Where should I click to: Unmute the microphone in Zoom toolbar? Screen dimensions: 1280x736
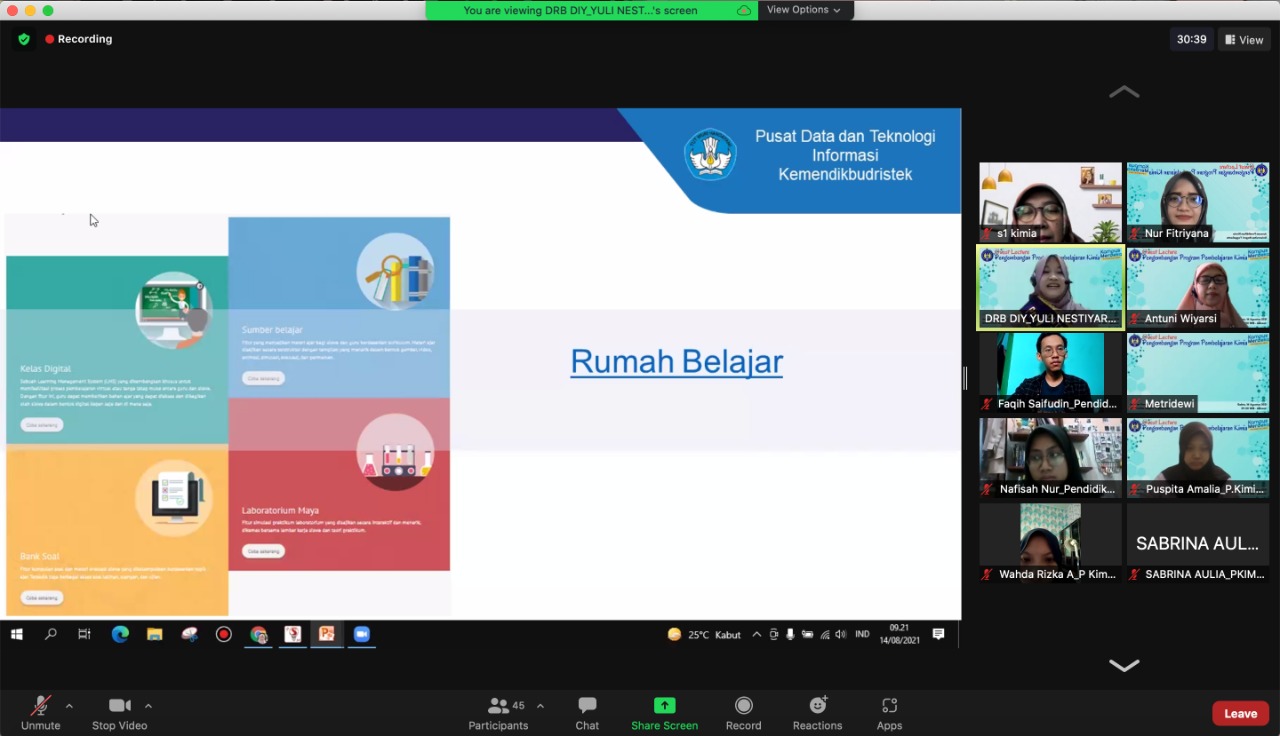[40, 714]
